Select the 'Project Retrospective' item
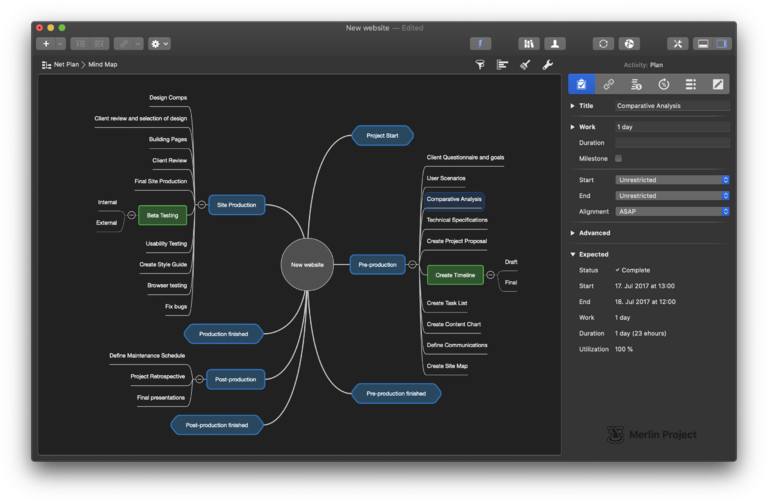This screenshot has width=768, height=503. coord(158,377)
